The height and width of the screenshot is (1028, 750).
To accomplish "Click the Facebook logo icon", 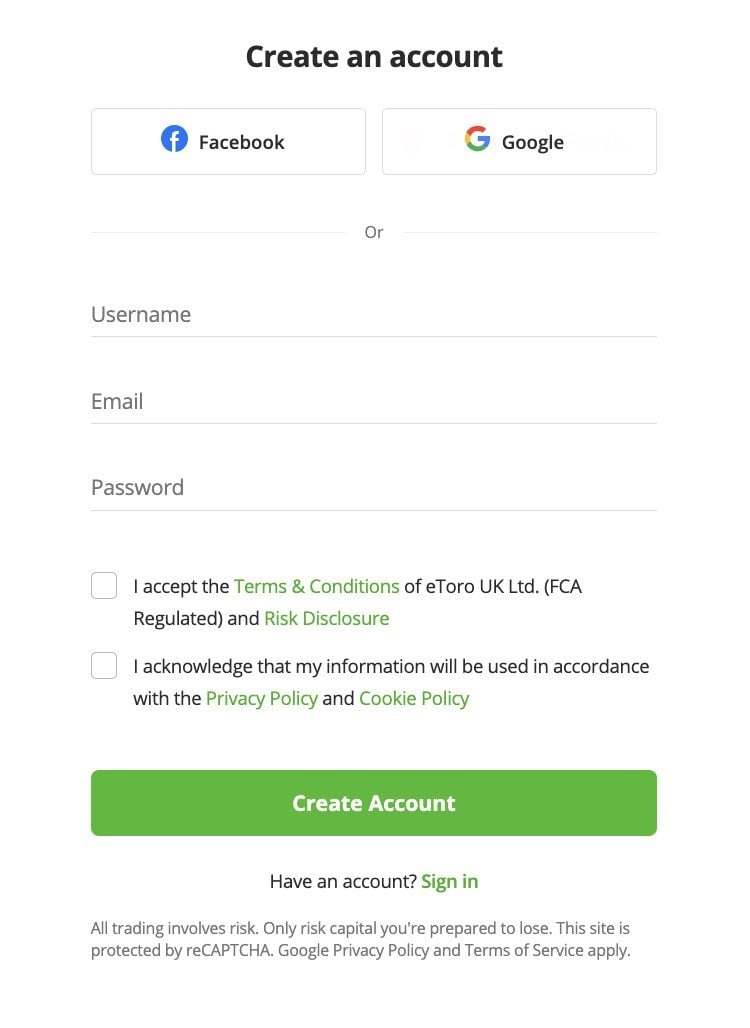I will pos(174,140).
